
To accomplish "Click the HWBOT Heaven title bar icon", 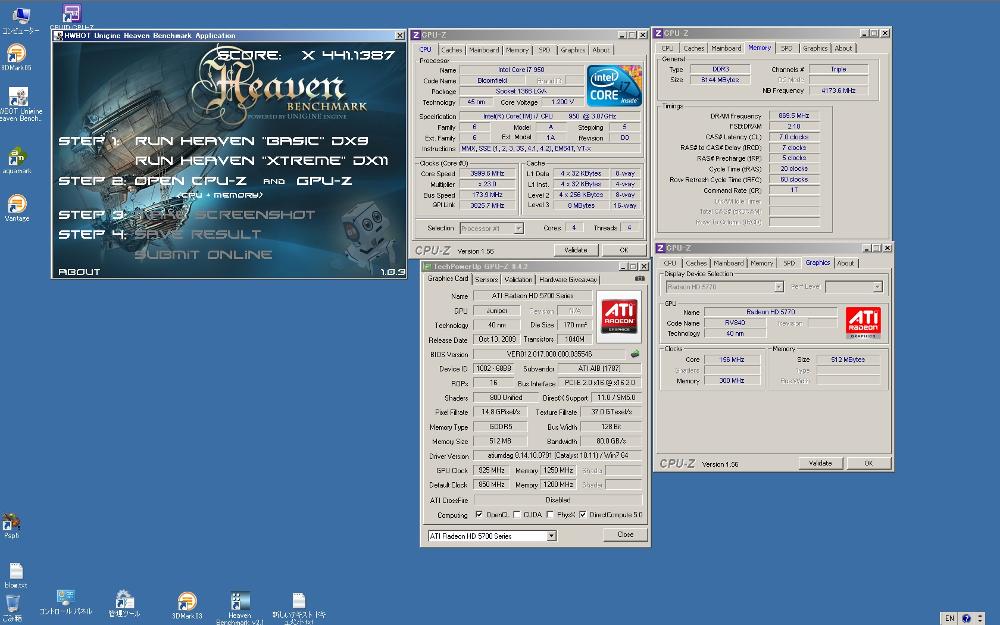I will pos(59,36).
